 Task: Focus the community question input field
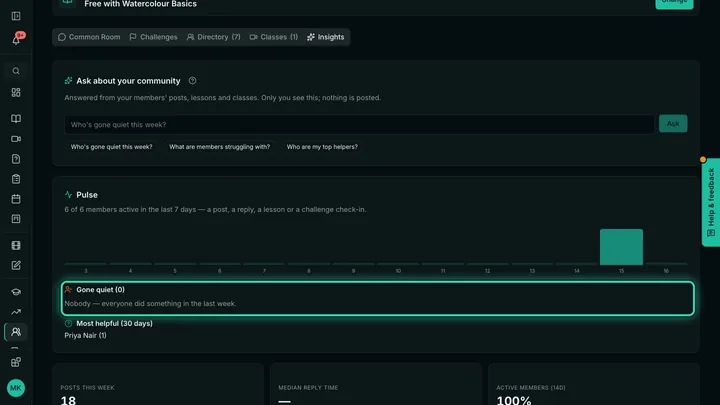pyautogui.click(x=360, y=124)
